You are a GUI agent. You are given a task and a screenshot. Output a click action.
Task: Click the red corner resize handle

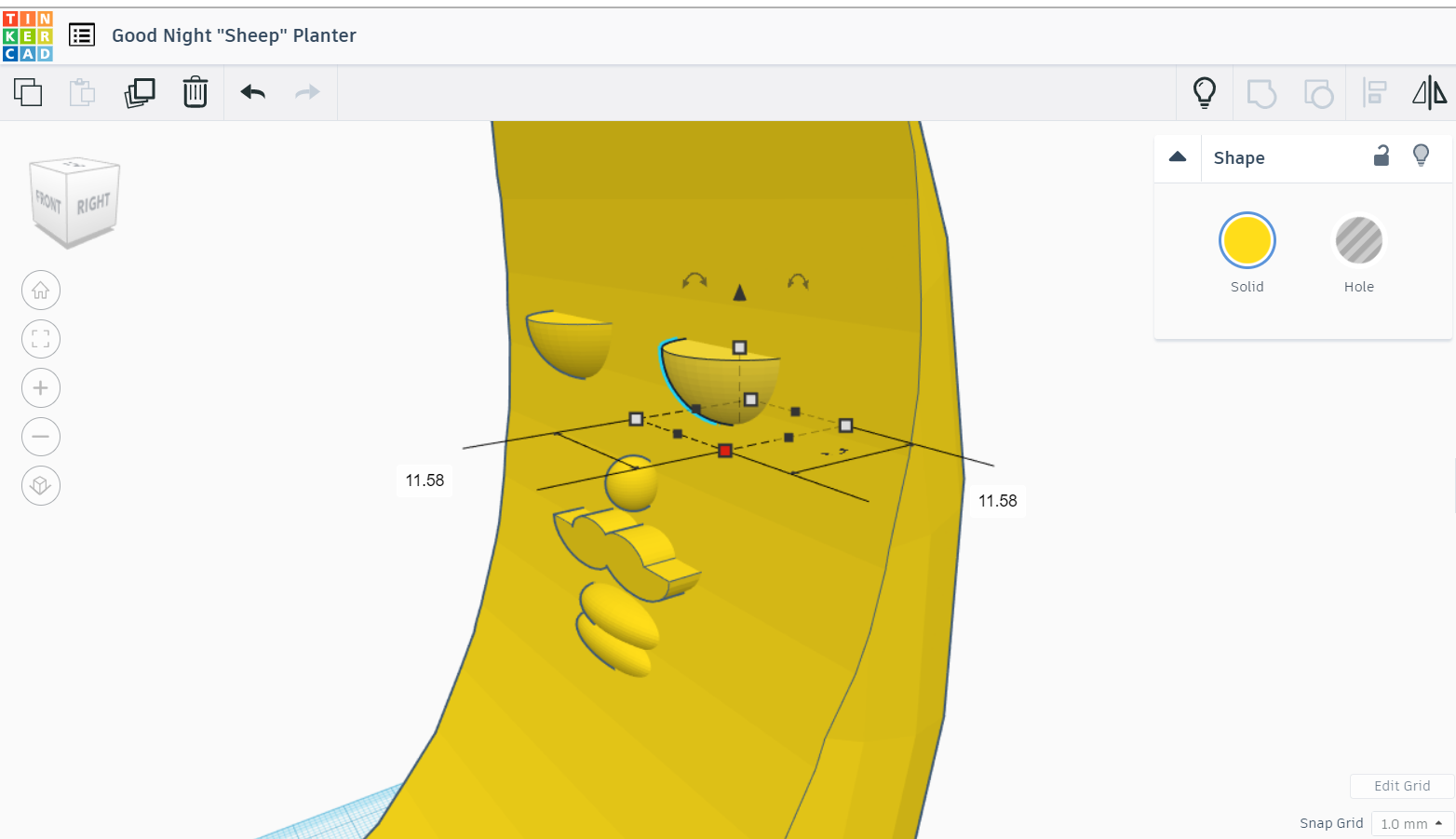click(x=725, y=451)
